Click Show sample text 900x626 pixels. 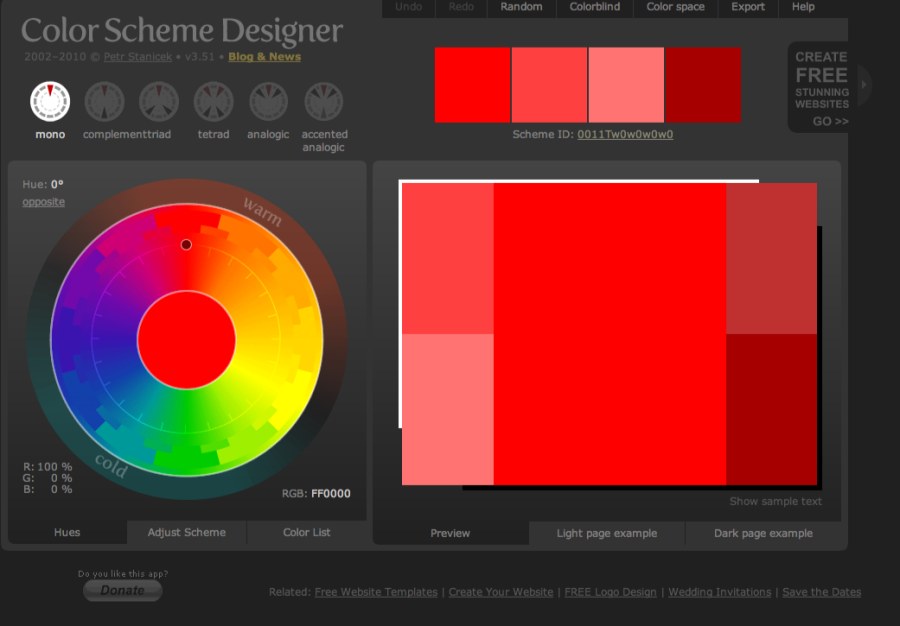pyautogui.click(x=775, y=501)
